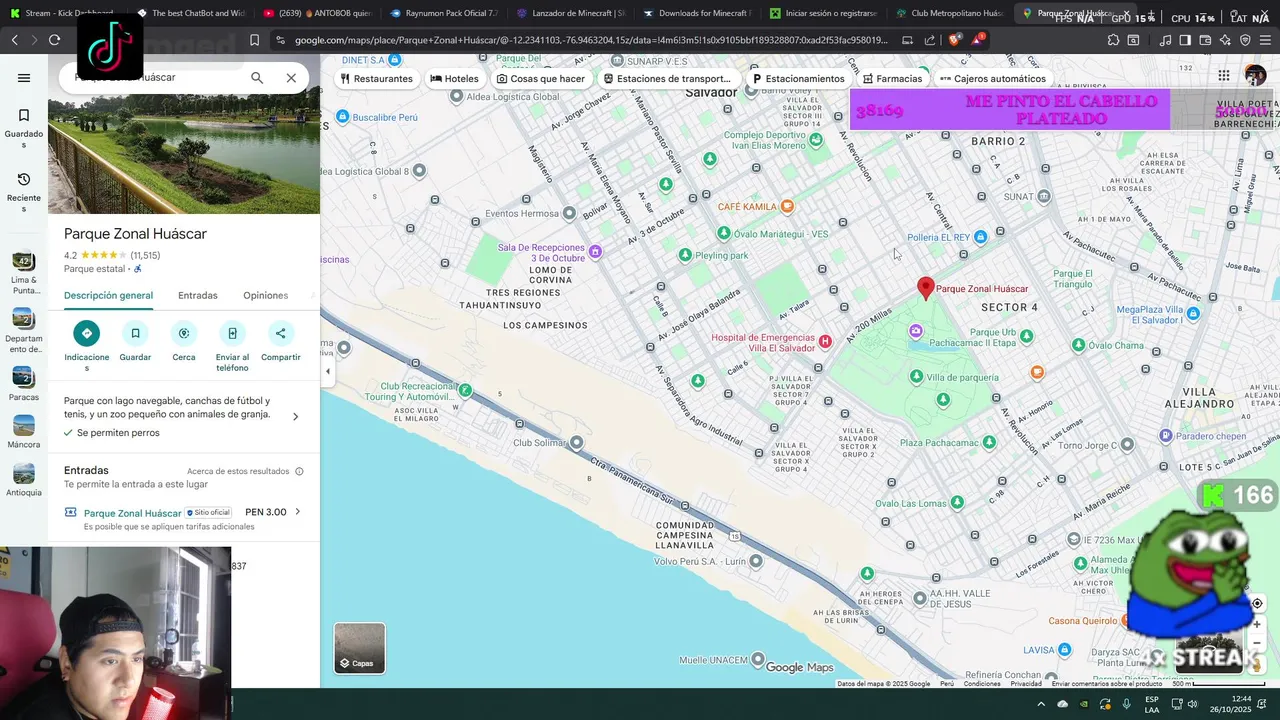Click the Acerca de estos resultados link

(238, 471)
